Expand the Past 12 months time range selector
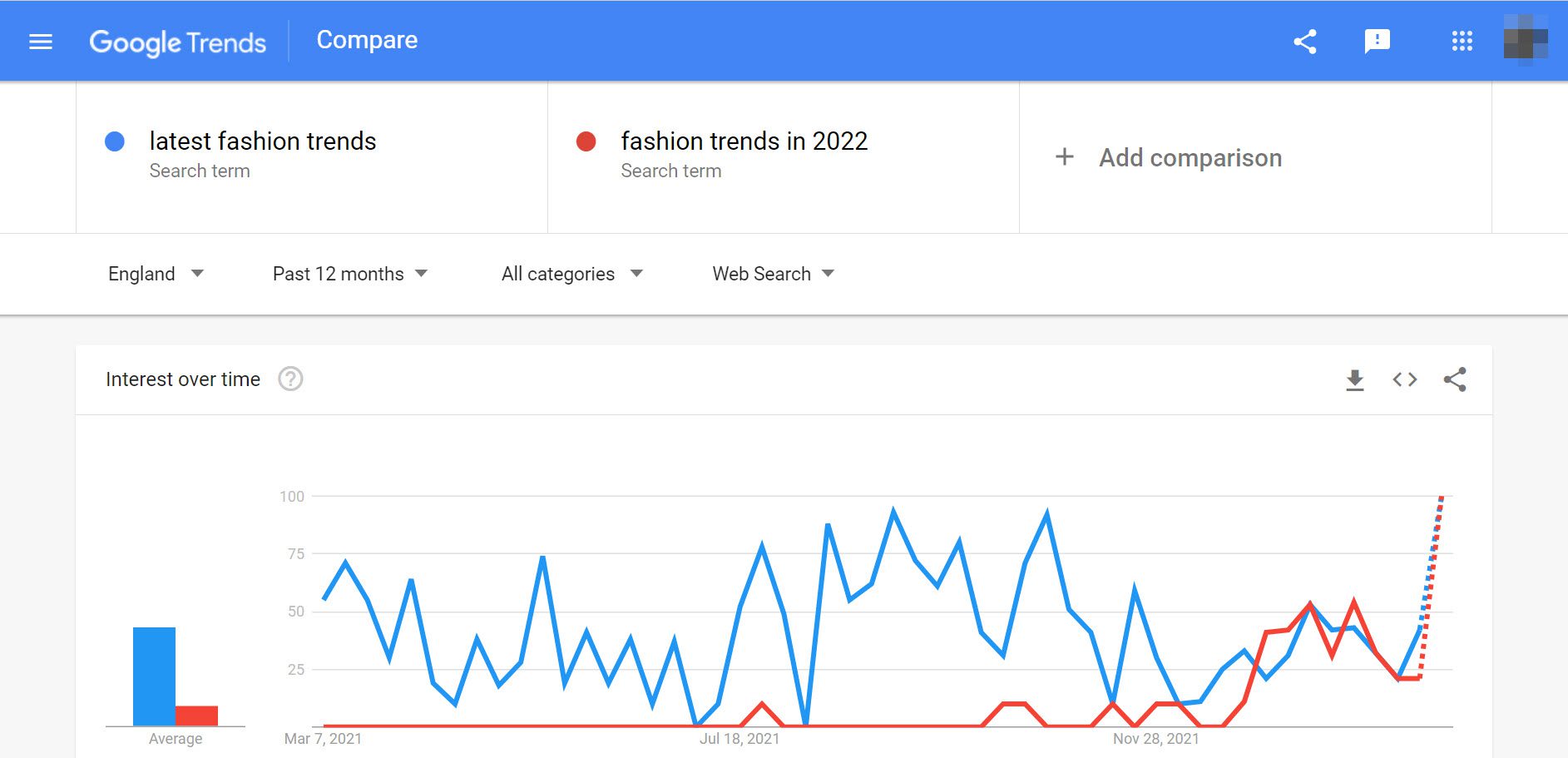Screen dimensions: 1568x758 [x=349, y=273]
